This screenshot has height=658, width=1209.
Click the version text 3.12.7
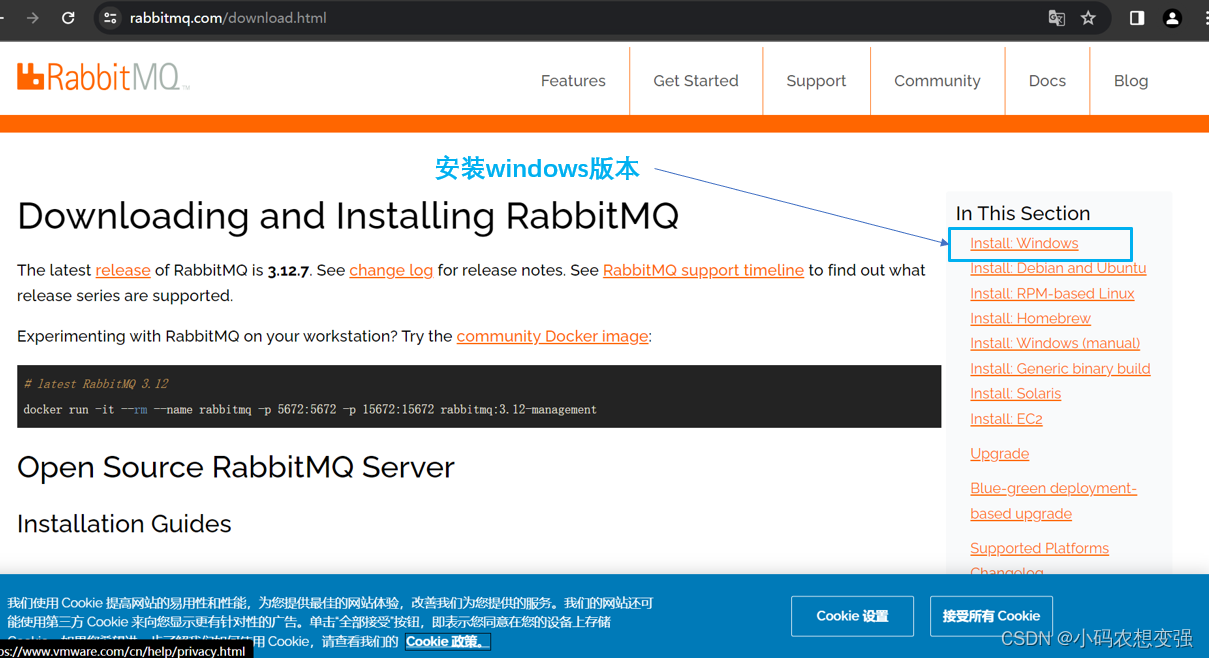tap(288, 270)
